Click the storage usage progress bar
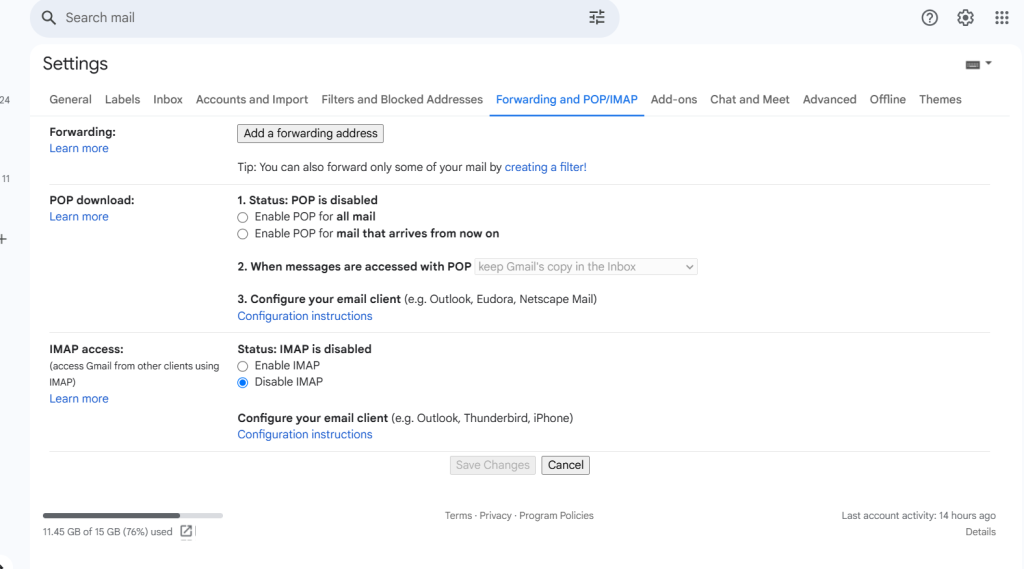This screenshot has height=569, width=1024. tap(133, 515)
